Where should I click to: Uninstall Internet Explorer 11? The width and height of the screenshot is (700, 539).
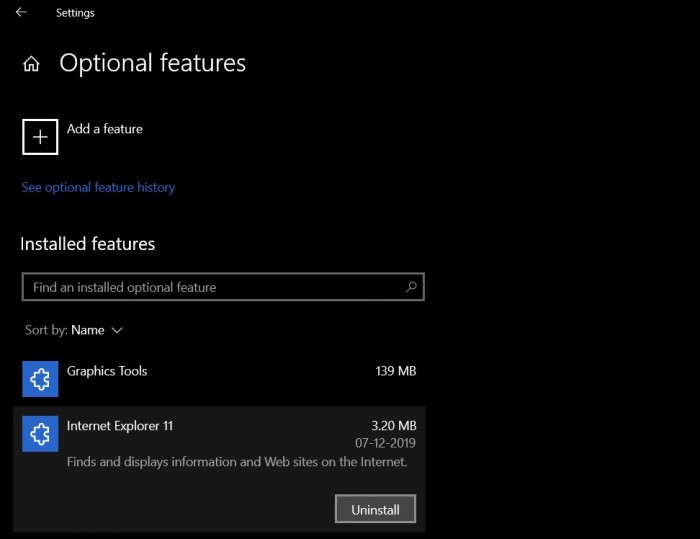[375, 509]
